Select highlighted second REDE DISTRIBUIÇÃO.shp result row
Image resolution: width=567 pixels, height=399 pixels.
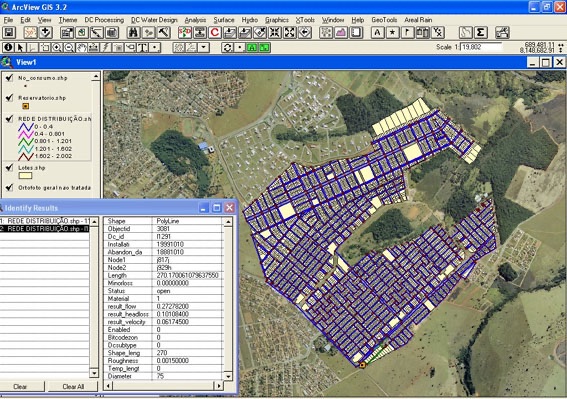pos(44,229)
